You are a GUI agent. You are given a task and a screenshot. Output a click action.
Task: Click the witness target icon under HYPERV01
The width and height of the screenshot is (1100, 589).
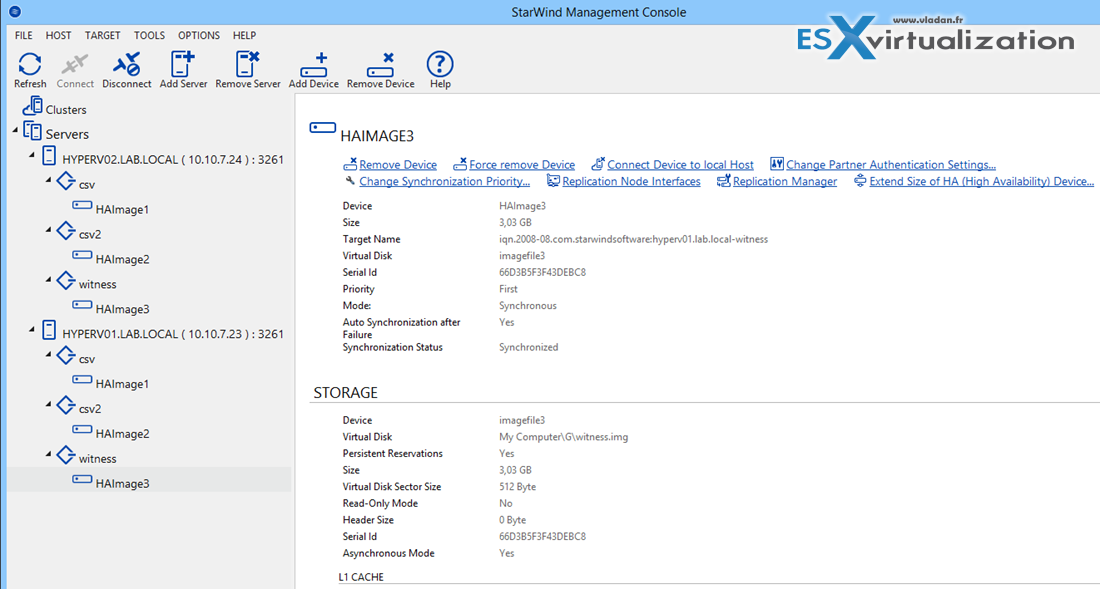point(65,455)
